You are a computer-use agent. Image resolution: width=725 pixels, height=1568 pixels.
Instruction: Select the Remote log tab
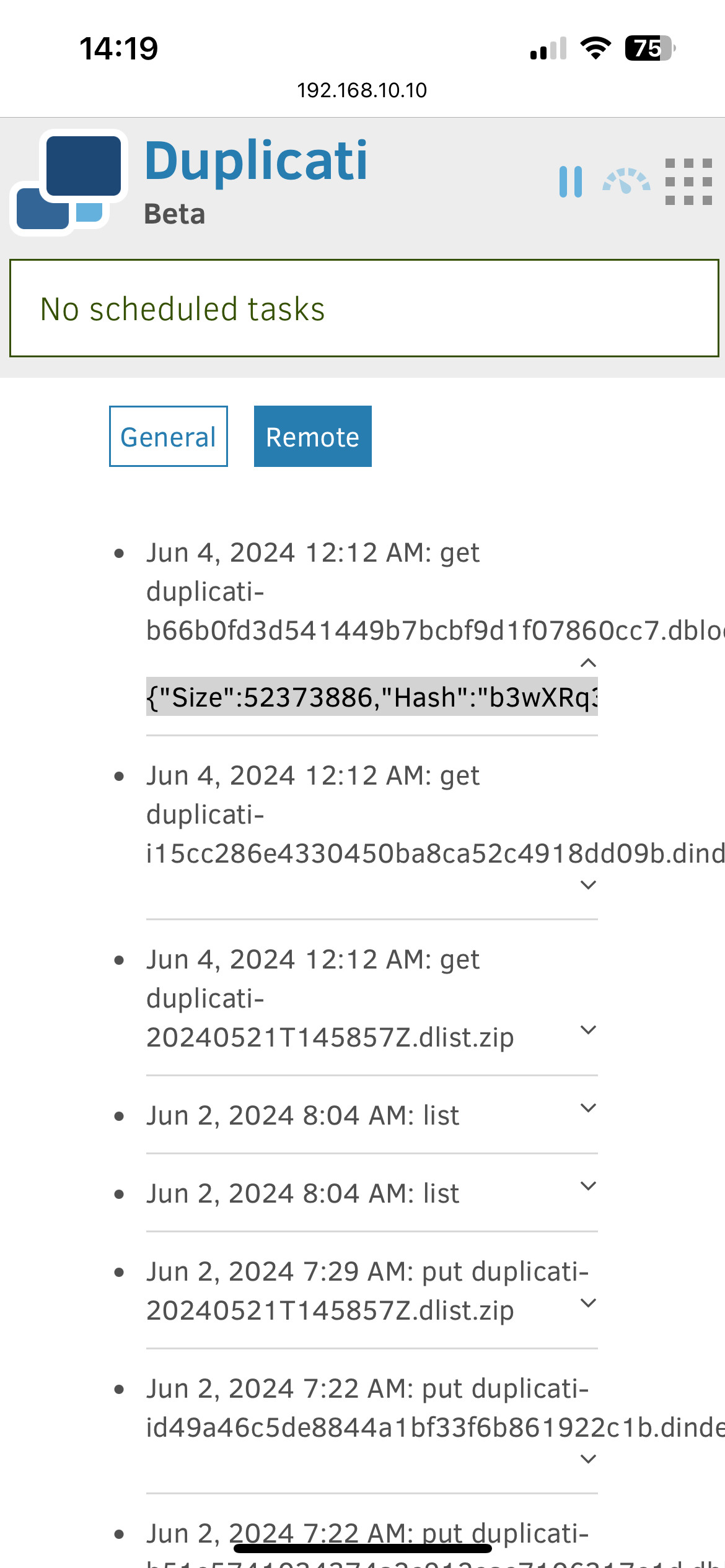tap(313, 437)
